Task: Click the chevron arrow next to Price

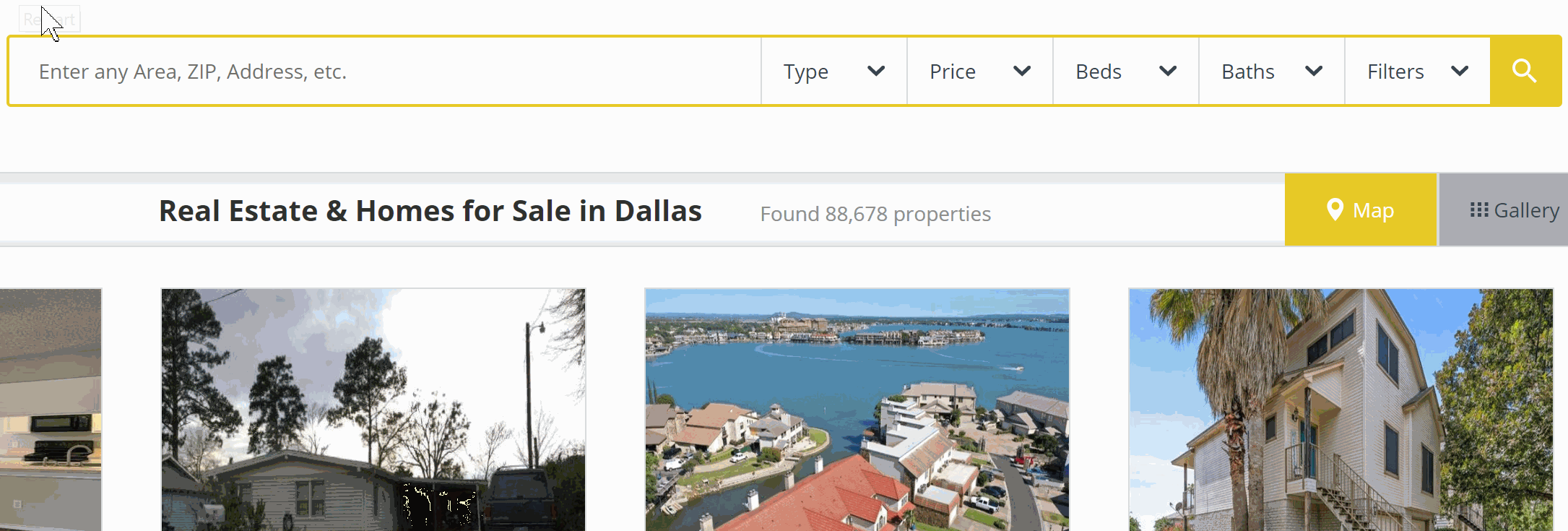Action: pyautogui.click(x=1022, y=71)
